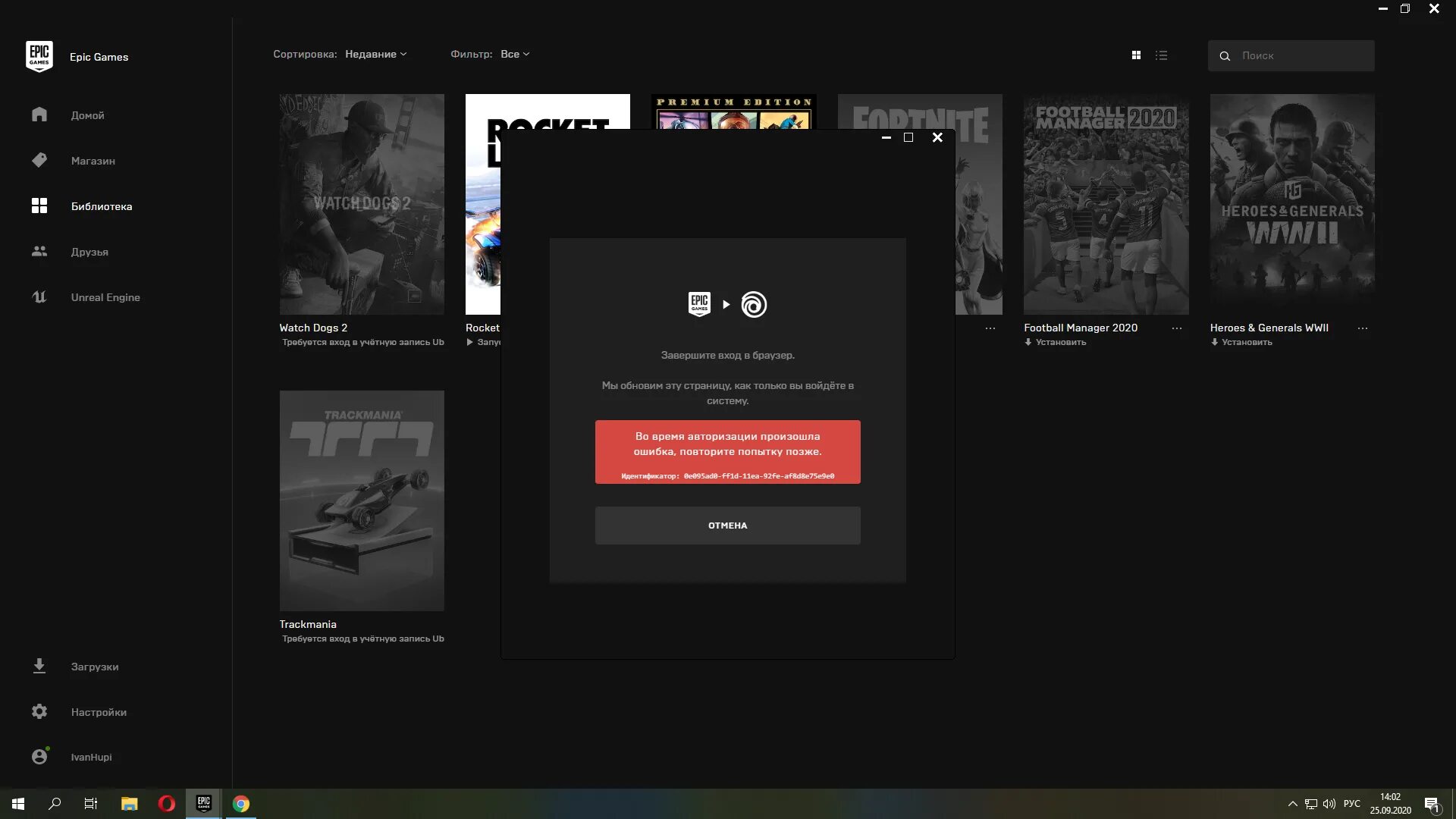Click the magnifier icon in search box
The image size is (1456, 819).
pyautogui.click(x=1225, y=56)
